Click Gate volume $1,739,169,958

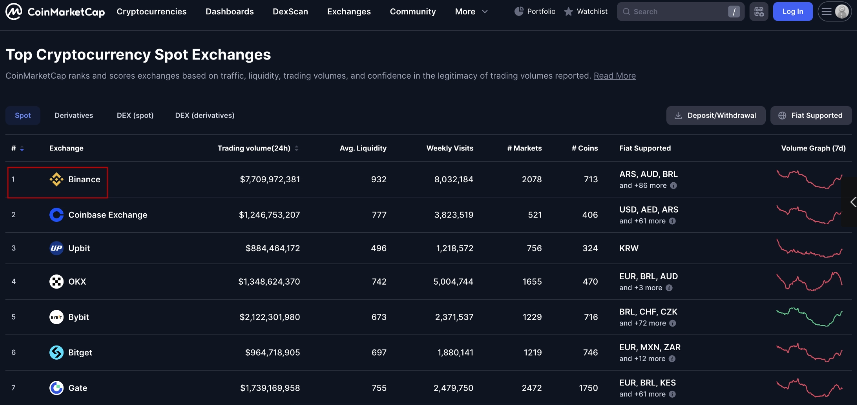270,388
